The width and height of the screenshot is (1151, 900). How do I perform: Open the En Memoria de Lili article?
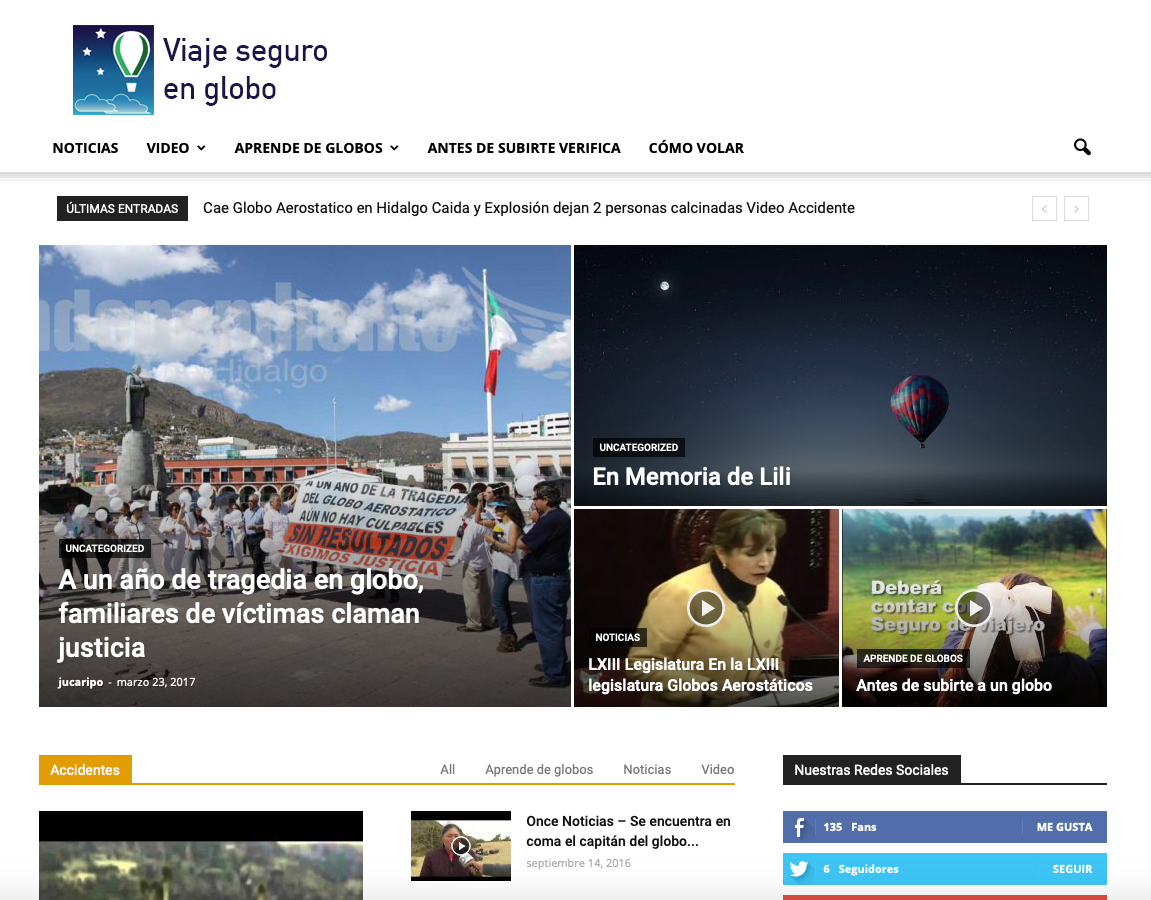tap(691, 476)
